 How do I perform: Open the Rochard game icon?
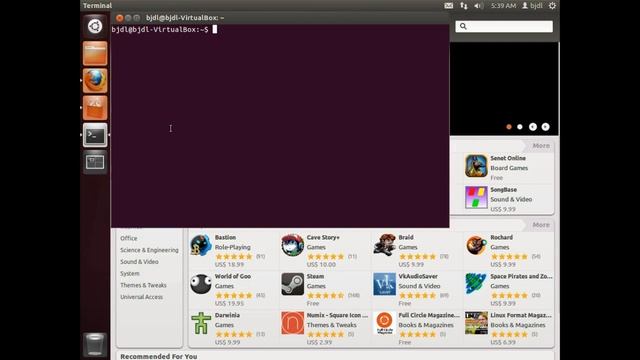[x=476, y=245]
